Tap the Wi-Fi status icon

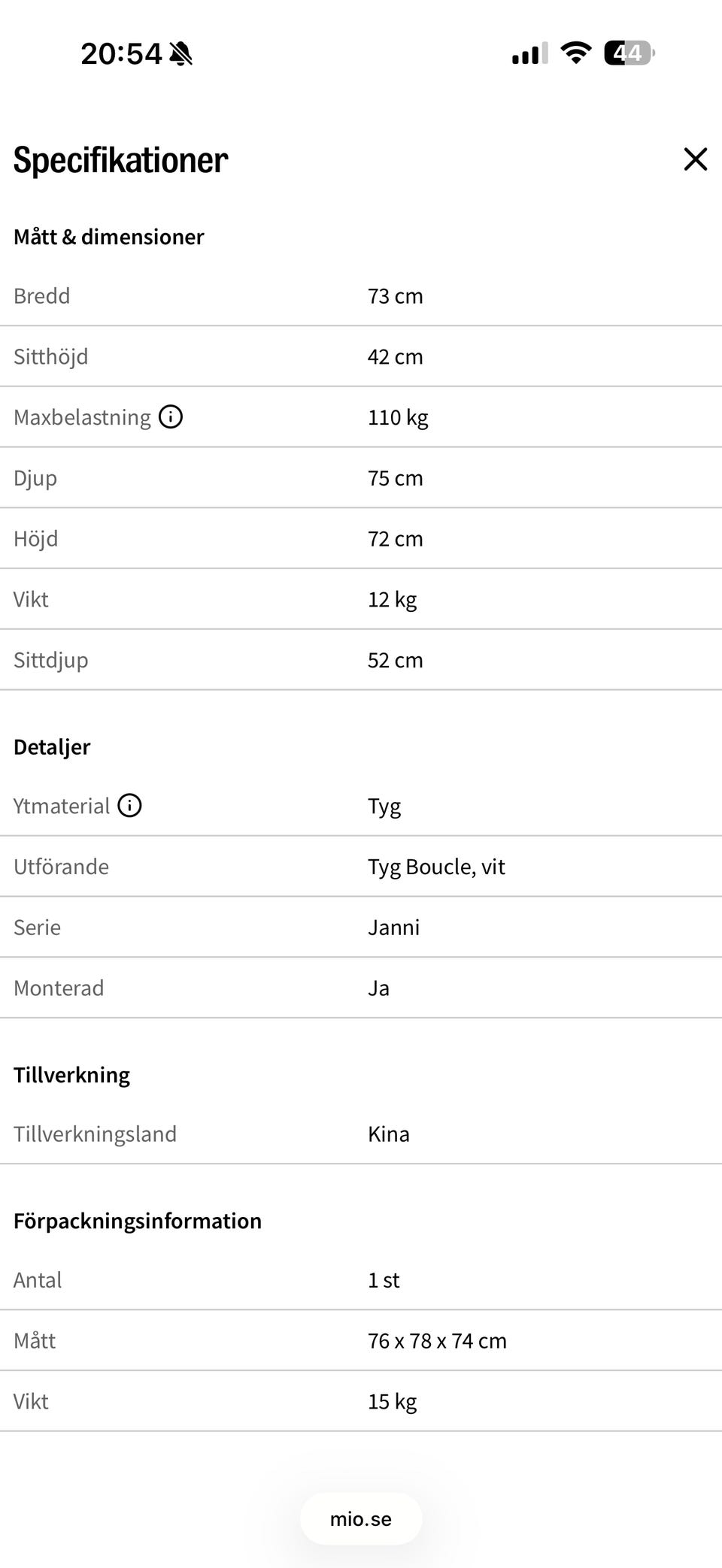click(x=576, y=53)
